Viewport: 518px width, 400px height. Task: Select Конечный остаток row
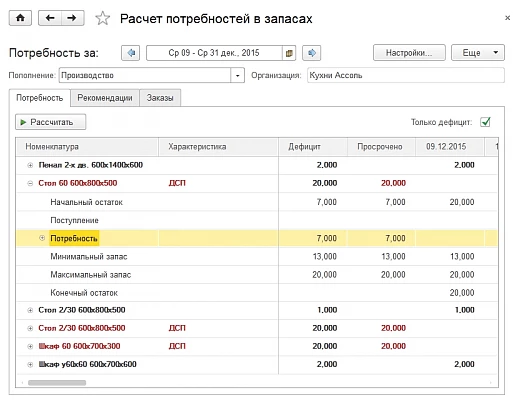pos(257,293)
